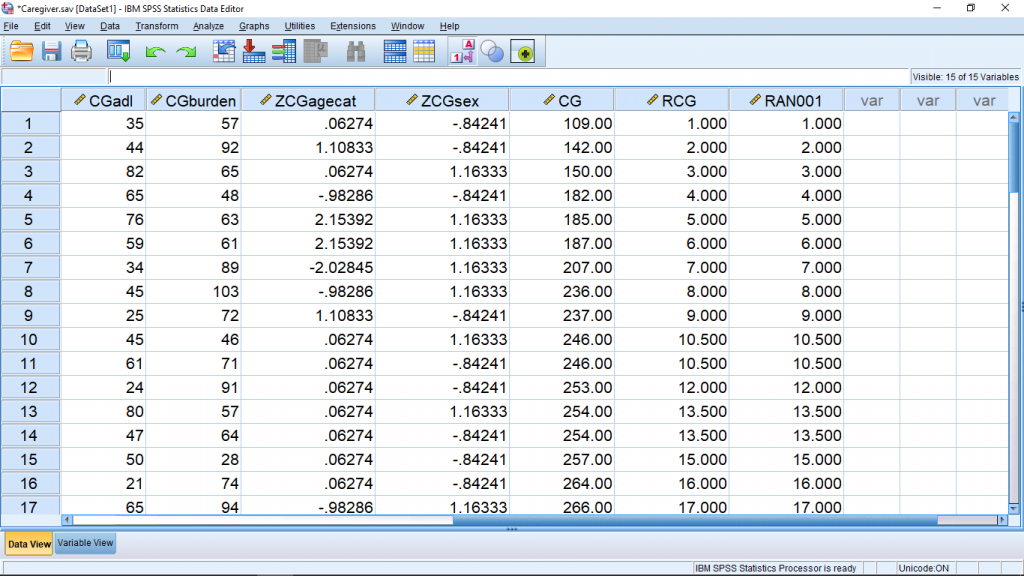Open the Analyze menu

(207, 26)
